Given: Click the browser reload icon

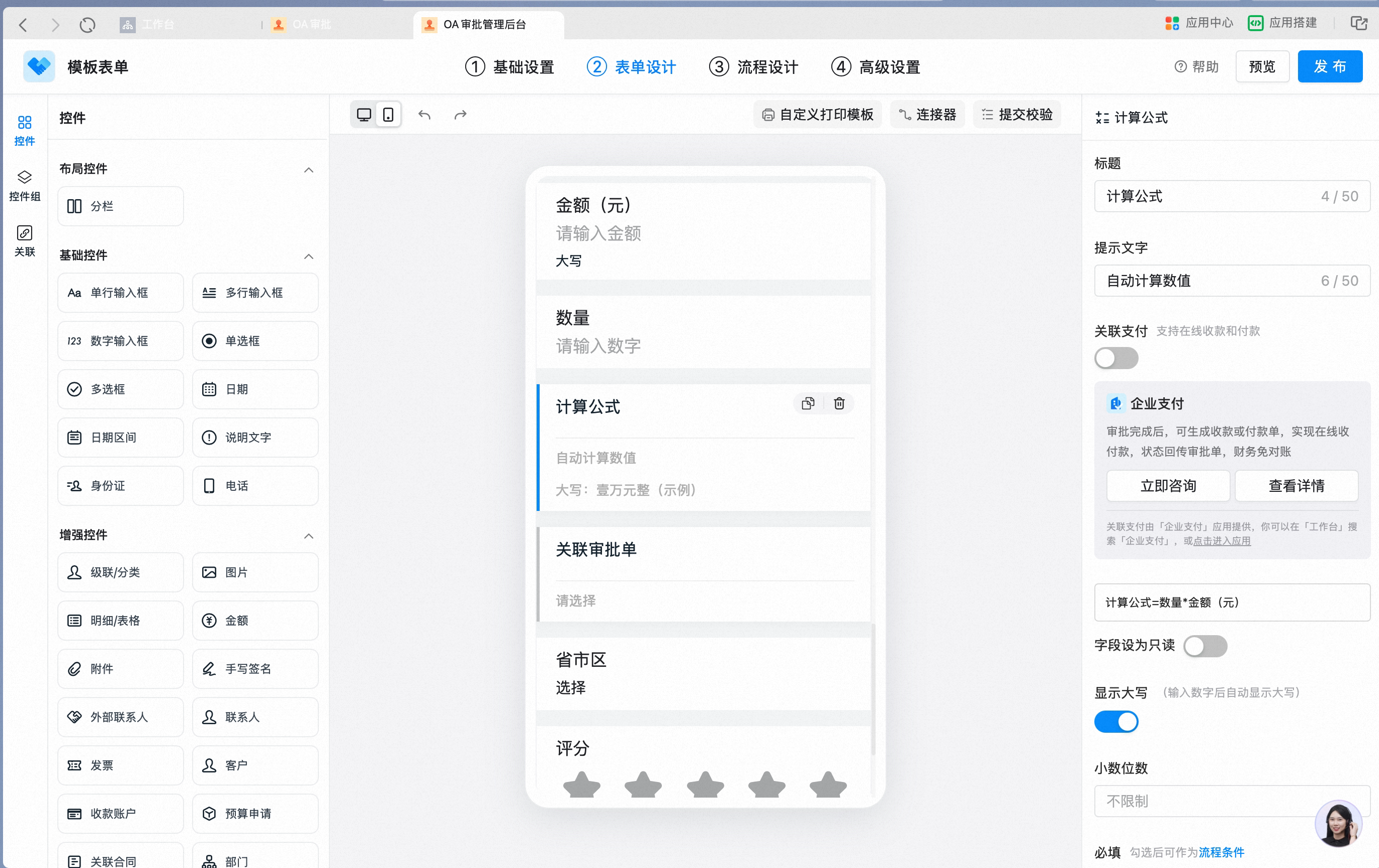Looking at the screenshot, I should pyautogui.click(x=88, y=25).
